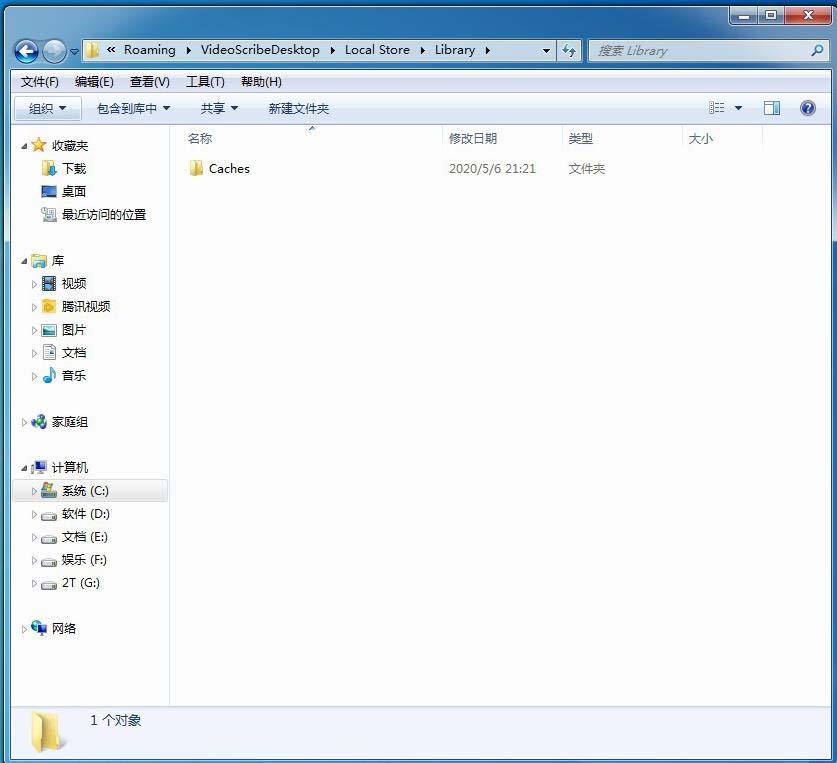The image size is (837, 763).
Task: Click the 网络 network icon
Action: click(38, 628)
